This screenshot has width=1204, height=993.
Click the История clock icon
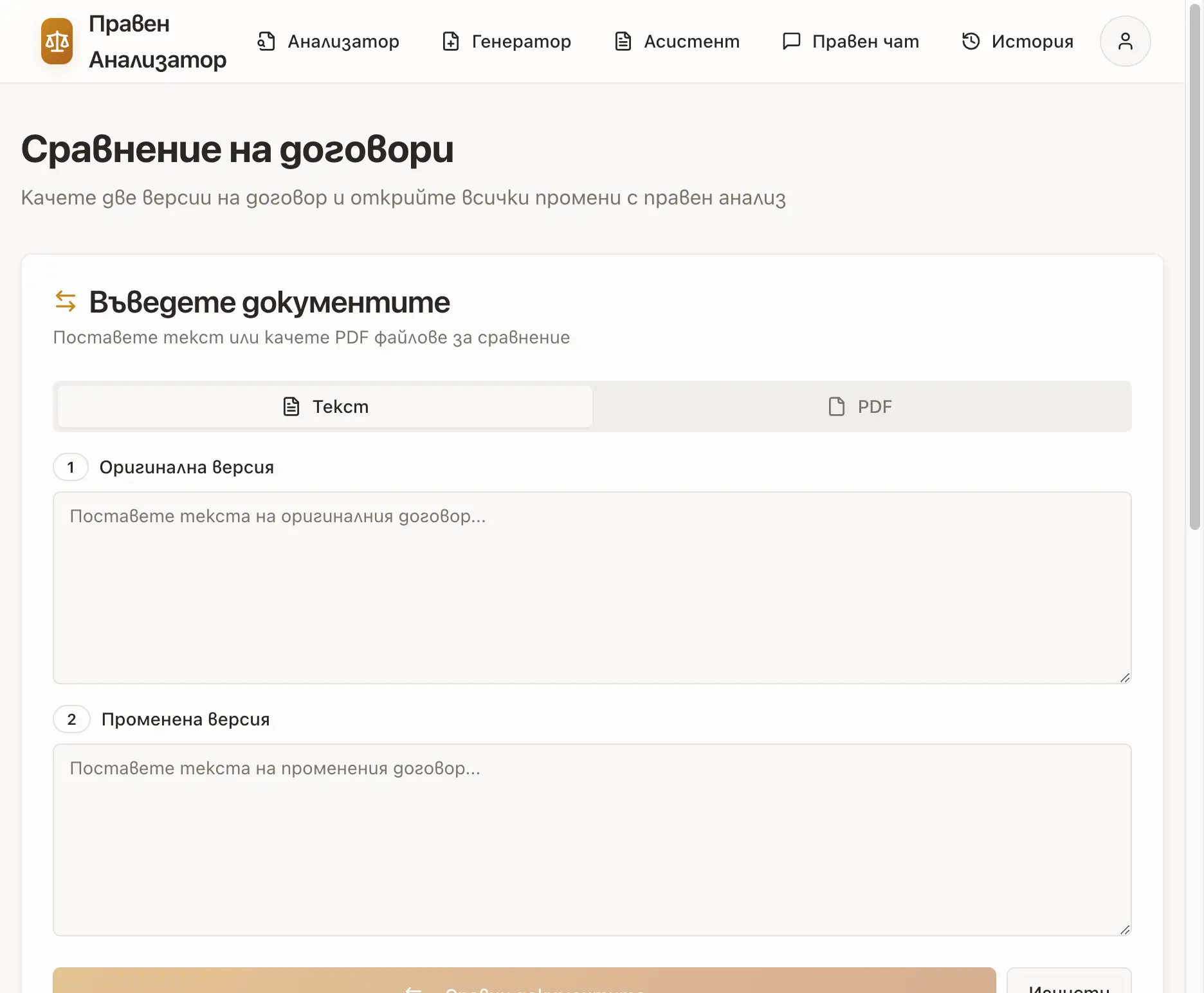tap(971, 41)
